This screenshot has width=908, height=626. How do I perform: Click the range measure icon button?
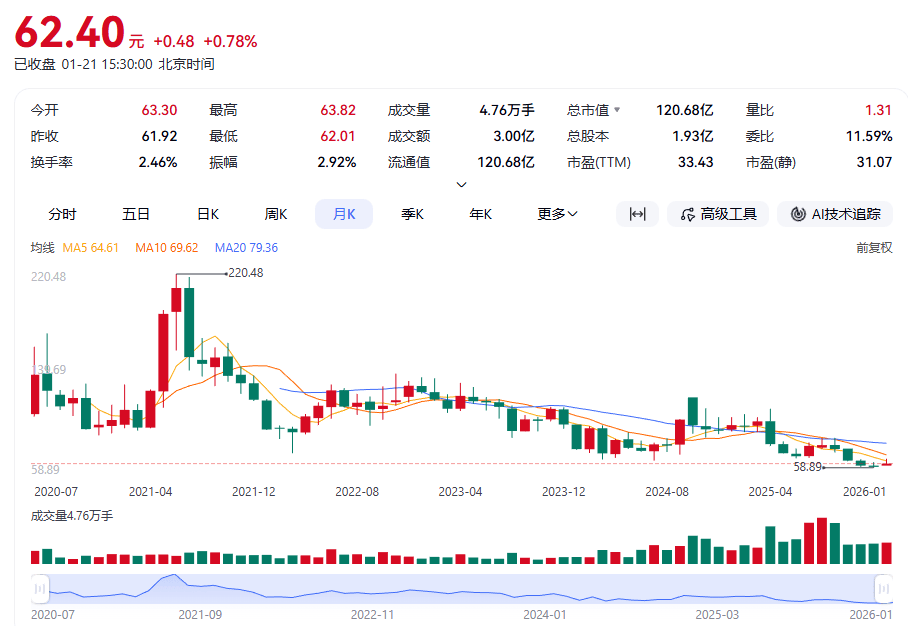[x=637, y=214]
